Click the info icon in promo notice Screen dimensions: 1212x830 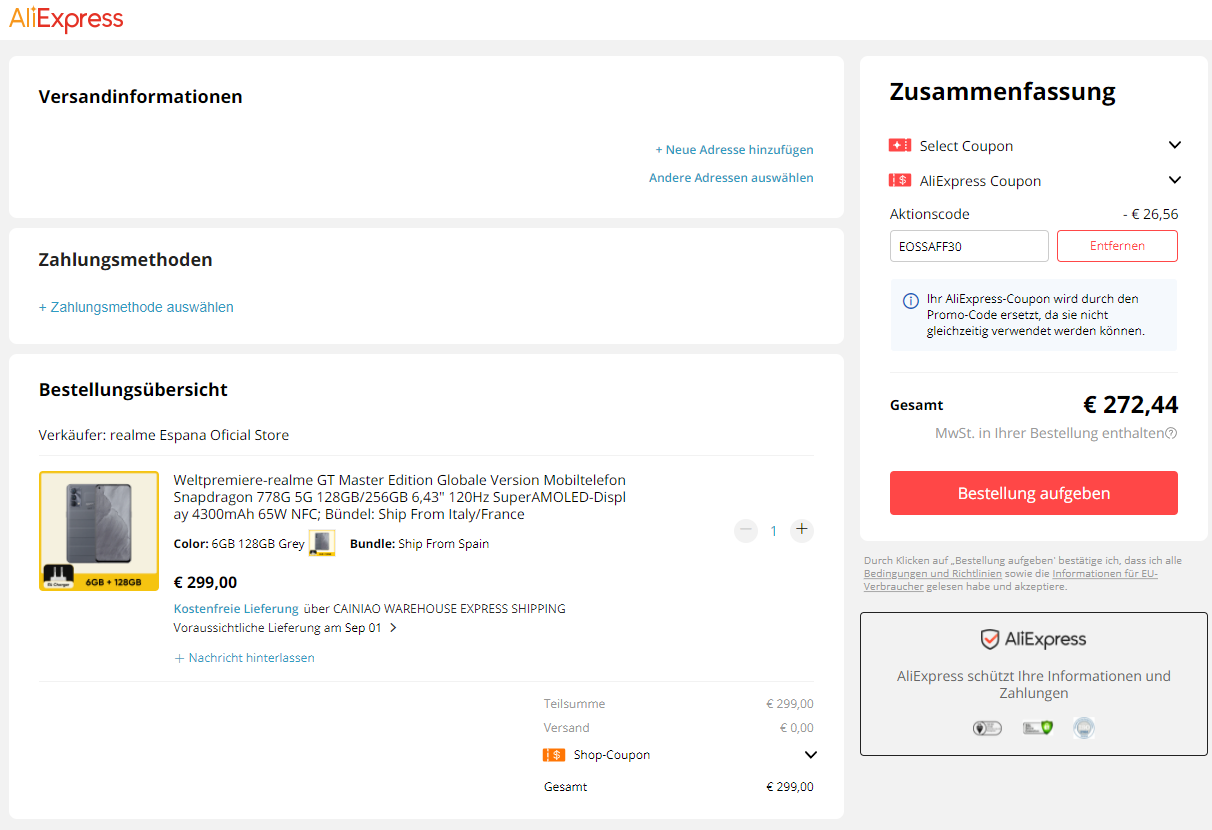pyautogui.click(x=911, y=300)
